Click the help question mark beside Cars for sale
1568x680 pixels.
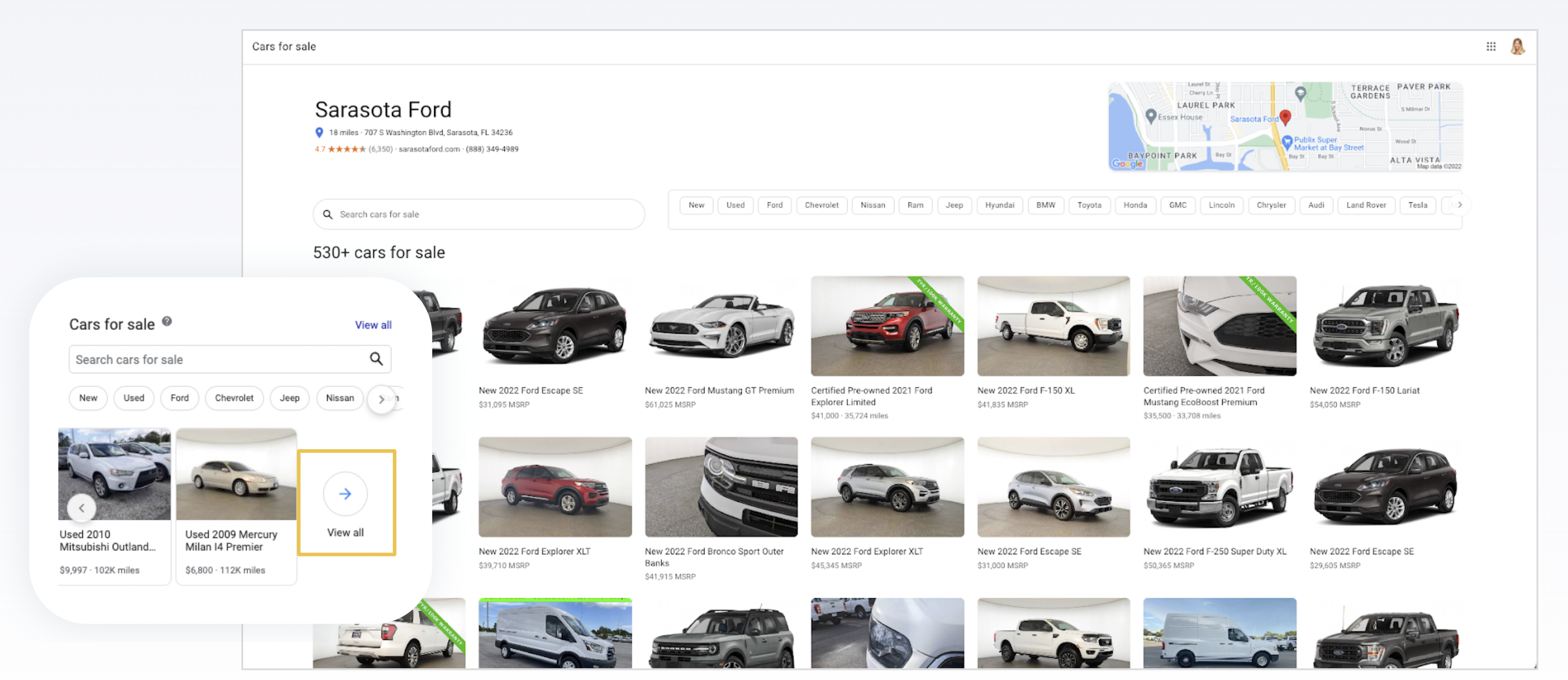point(167,321)
